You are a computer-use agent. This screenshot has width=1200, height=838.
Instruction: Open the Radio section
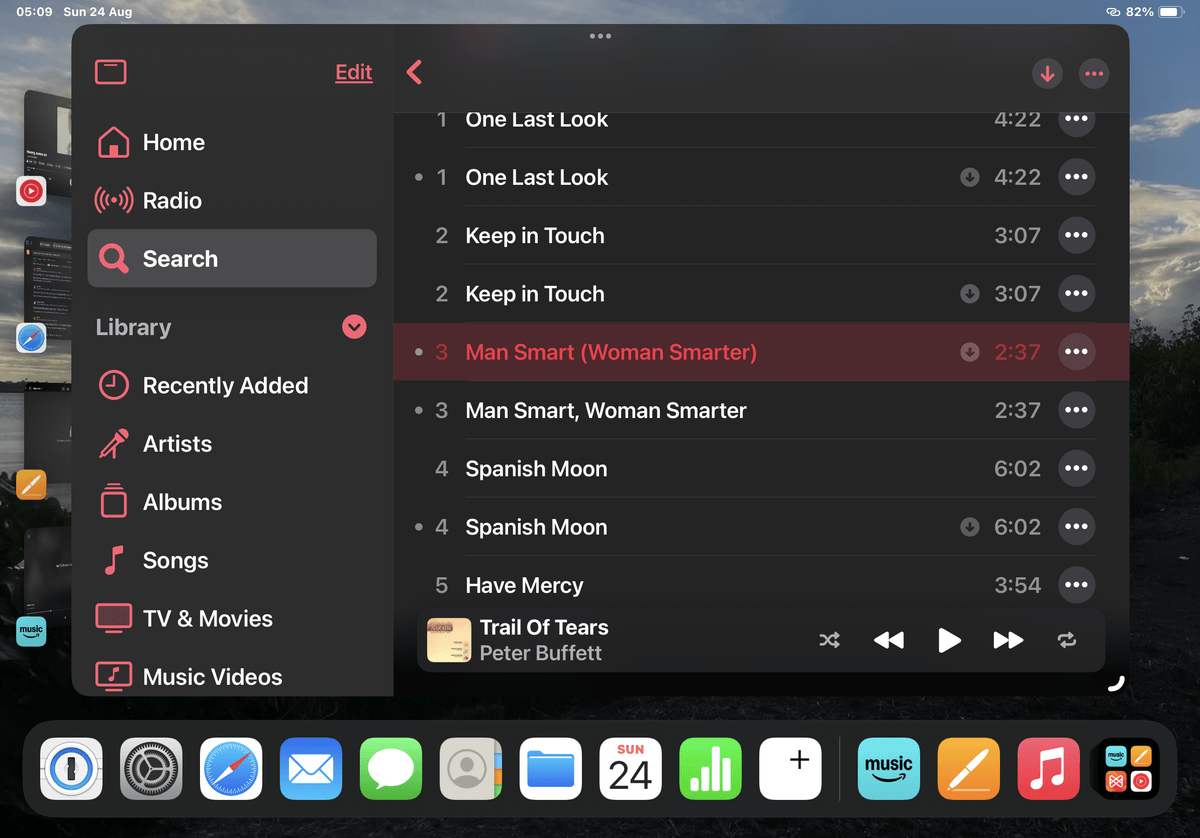232,200
